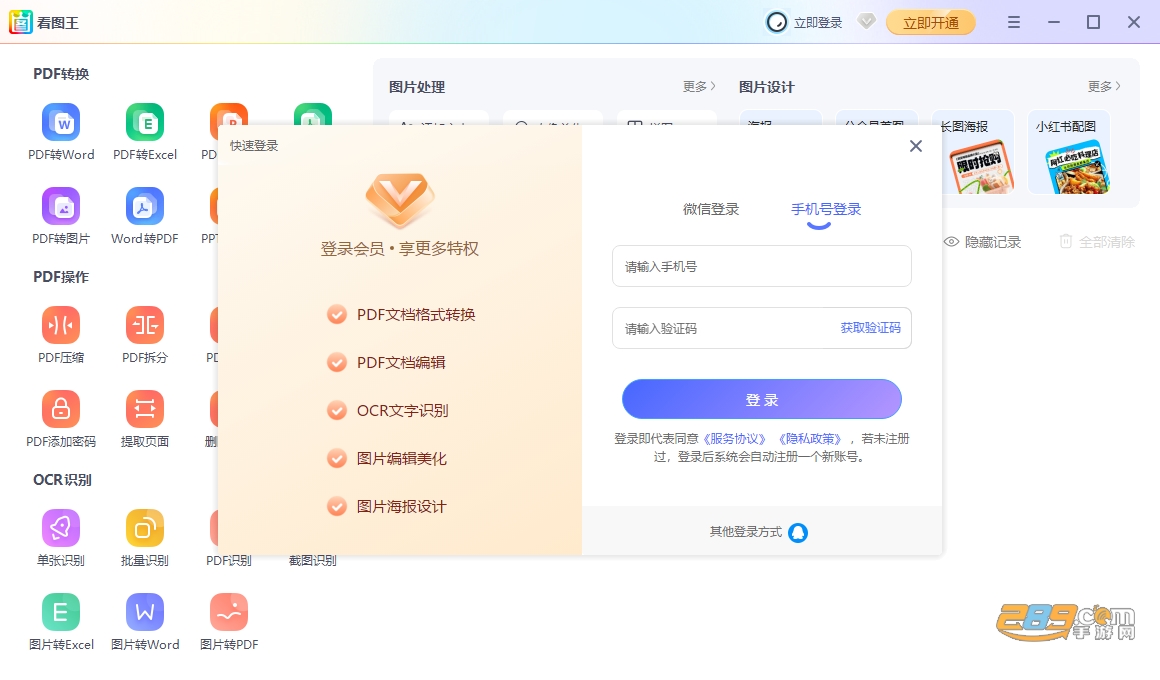This screenshot has width=1160, height=680.
Task: Switch to the 微信登录 tab
Action: point(711,209)
